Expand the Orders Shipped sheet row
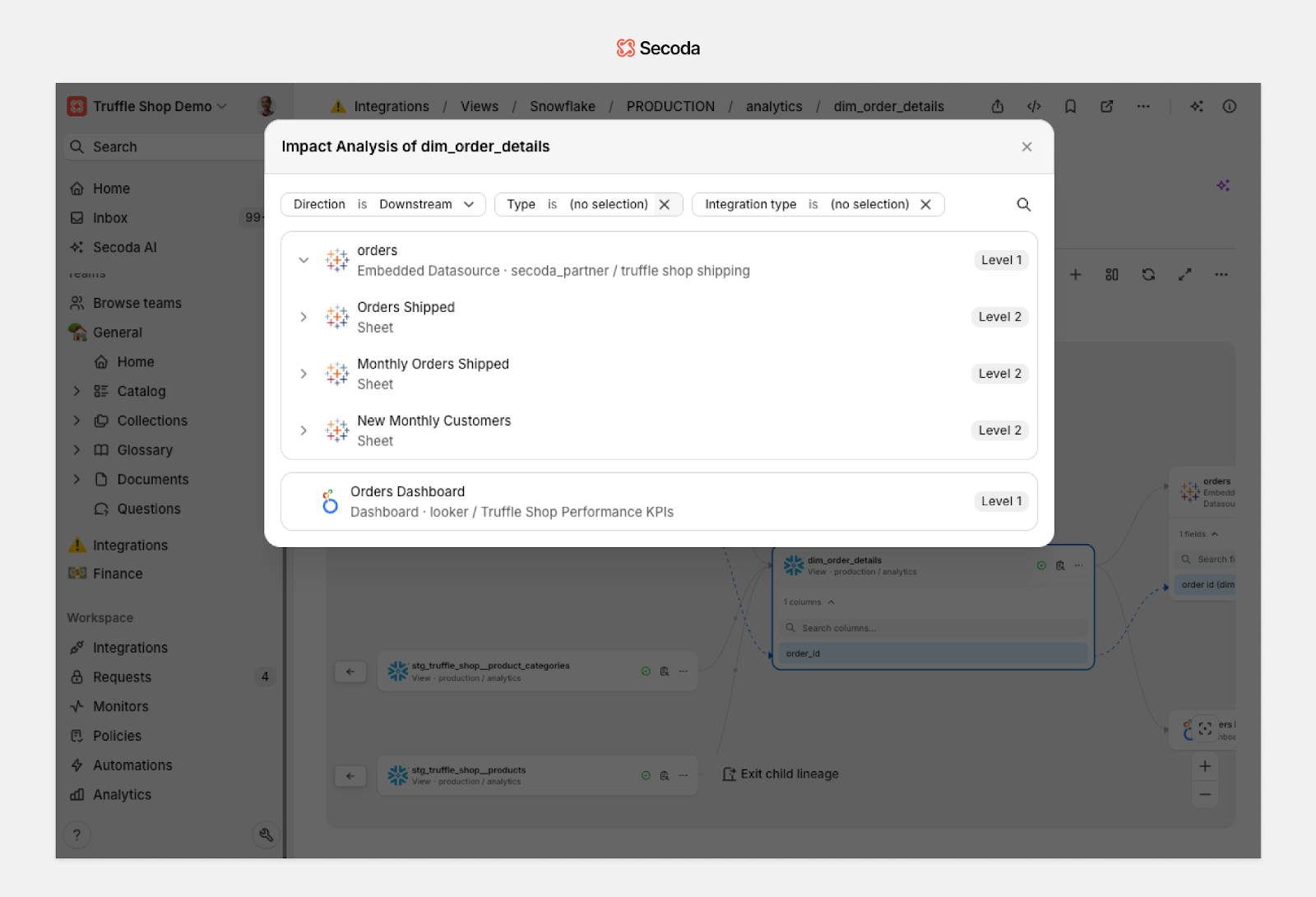This screenshot has height=897, width=1316. pyautogui.click(x=304, y=317)
